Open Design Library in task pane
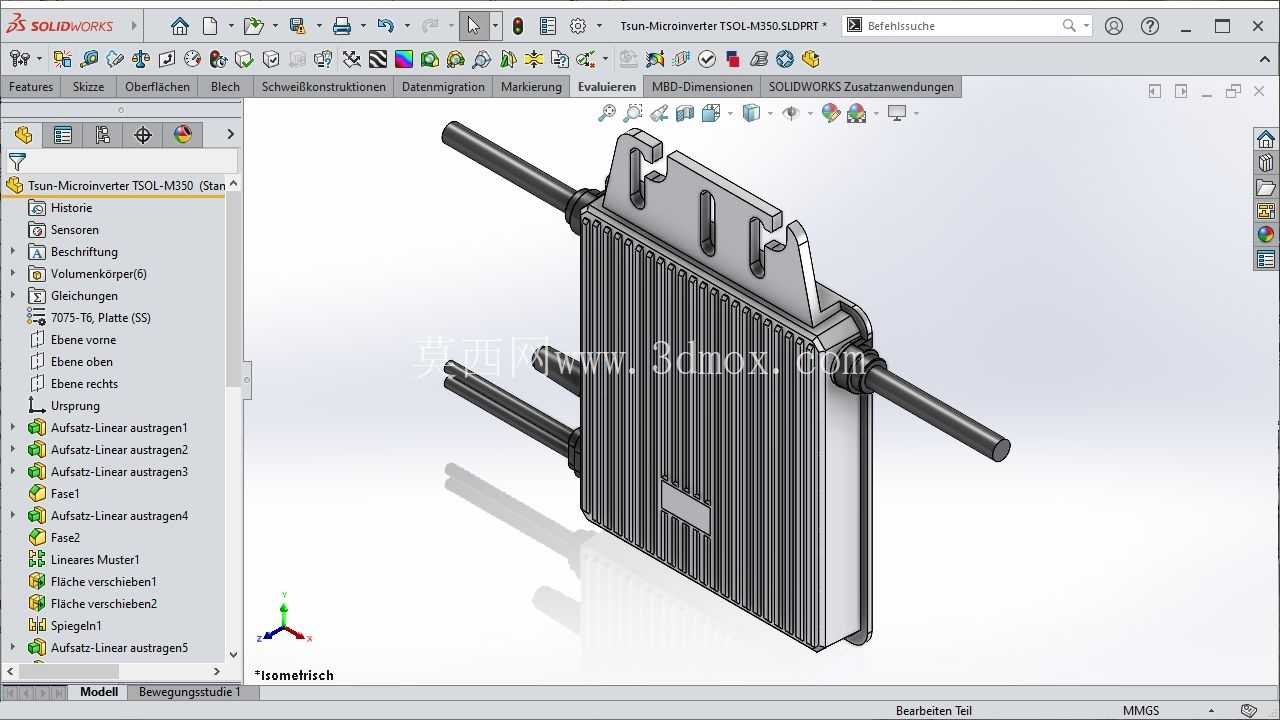The width and height of the screenshot is (1280, 720). [1266, 163]
